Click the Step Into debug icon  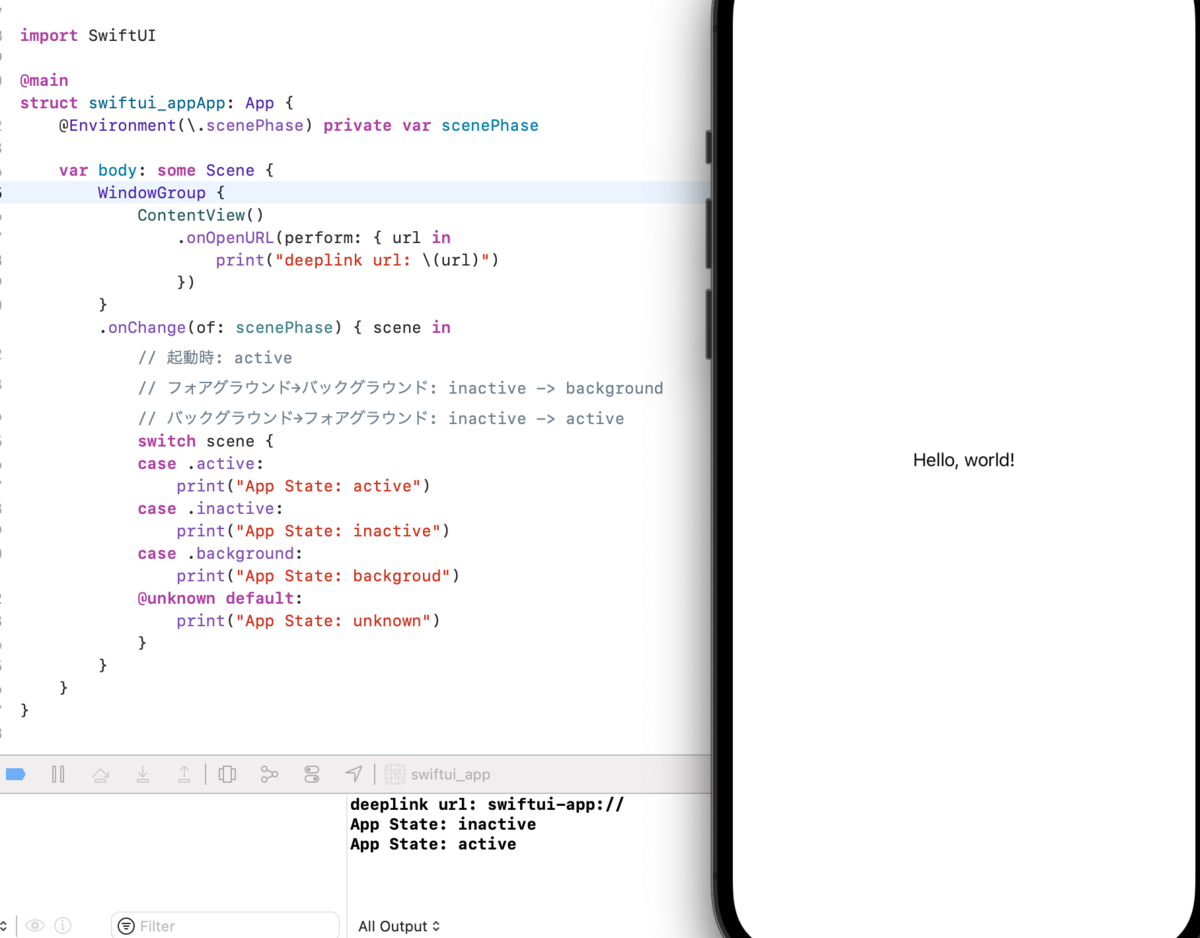point(143,774)
